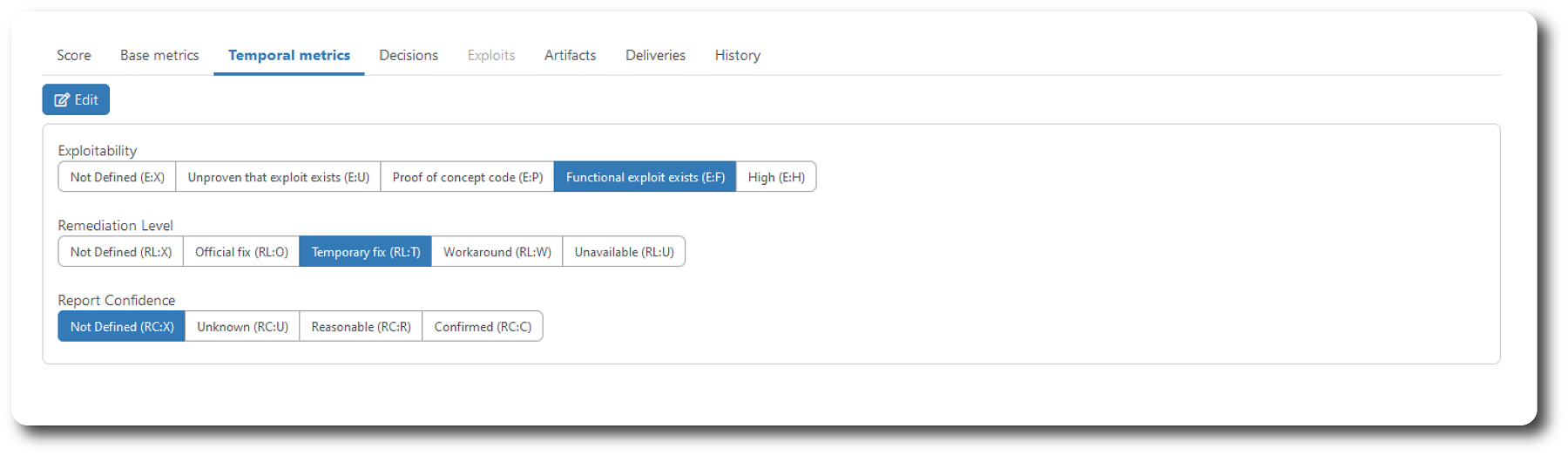Choose Reasonable (RC:R) report confidence
This screenshot has width=1568, height=456.
click(362, 327)
